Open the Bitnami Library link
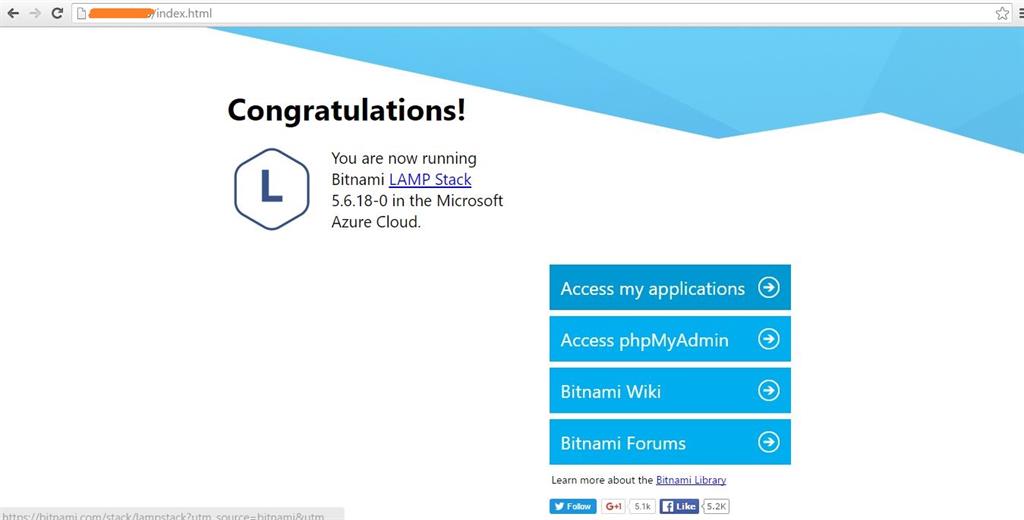 pos(691,480)
